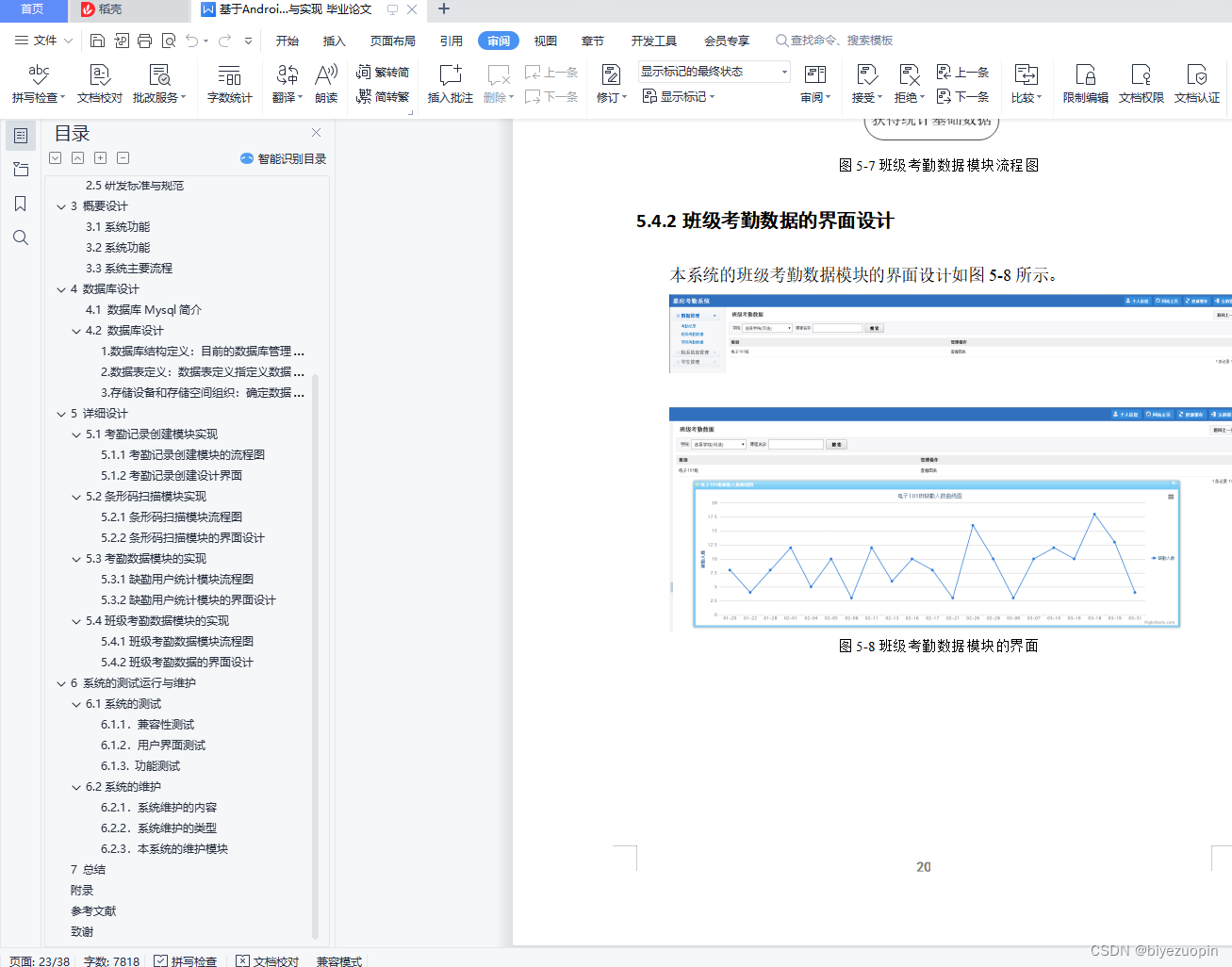The height and width of the screenshot is (967, 1232).
Task: Start 朗读 read aloud
Action: coord(326,83)
